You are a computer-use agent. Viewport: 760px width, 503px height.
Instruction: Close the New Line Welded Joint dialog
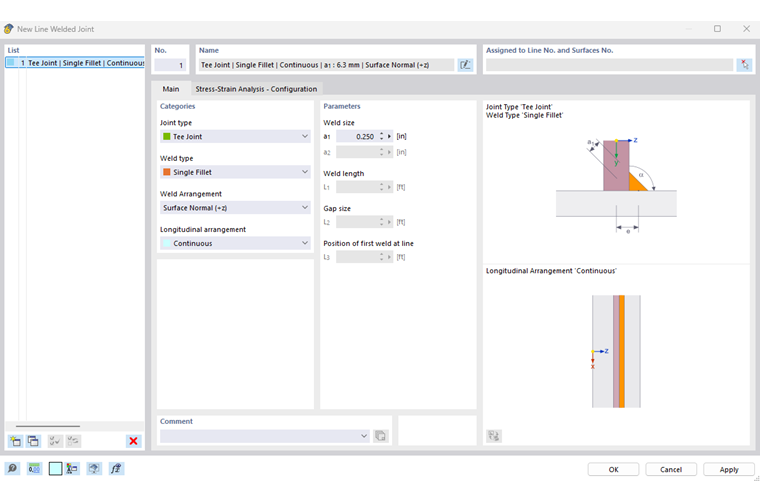746,29
